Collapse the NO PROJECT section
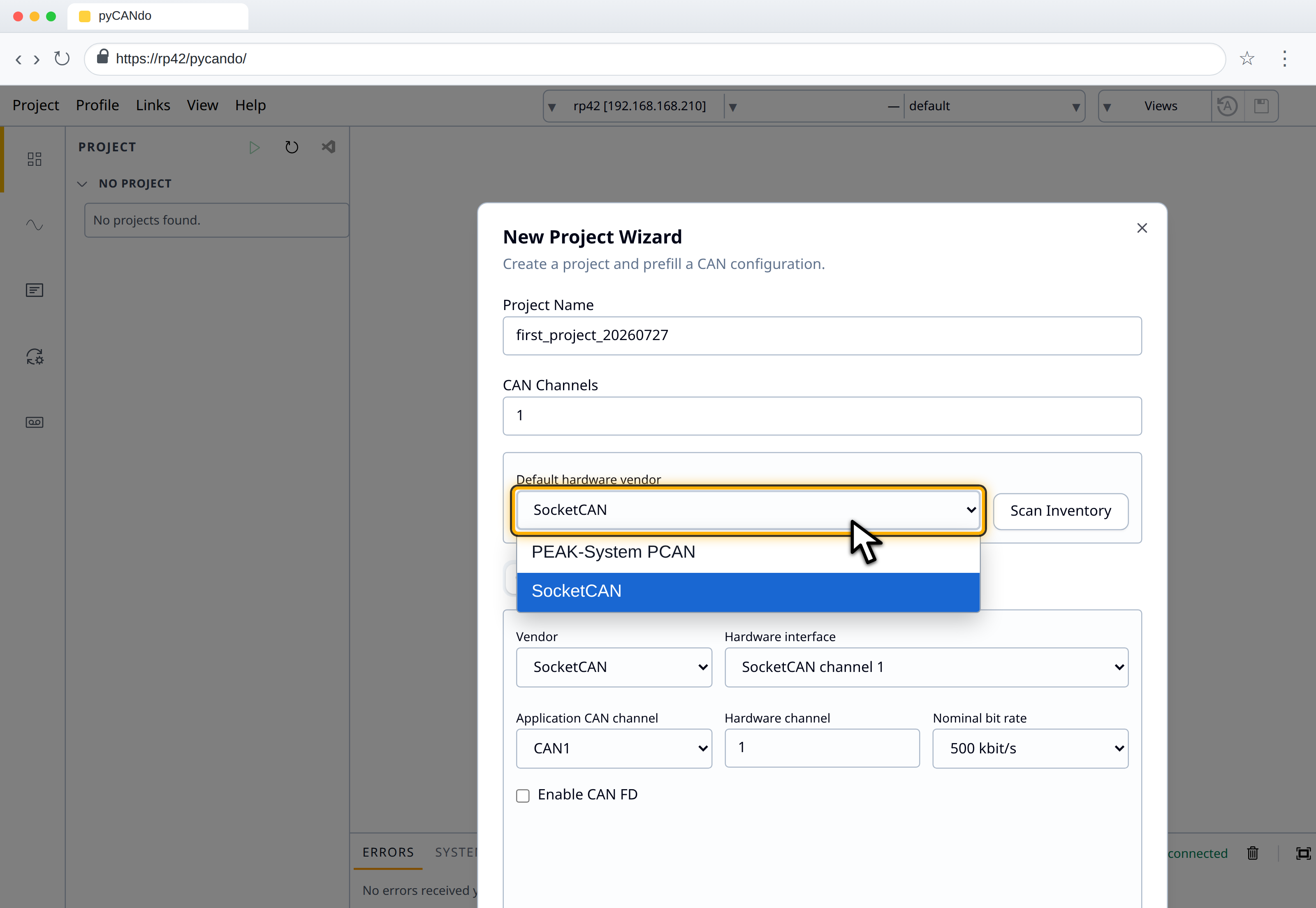The width and height of the screenshot is (1316, 908). pos(82,184)
